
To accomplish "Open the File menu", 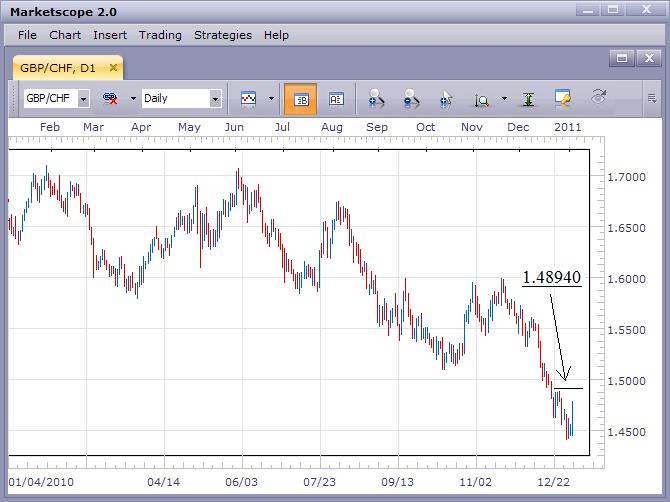I will point(27,35).
